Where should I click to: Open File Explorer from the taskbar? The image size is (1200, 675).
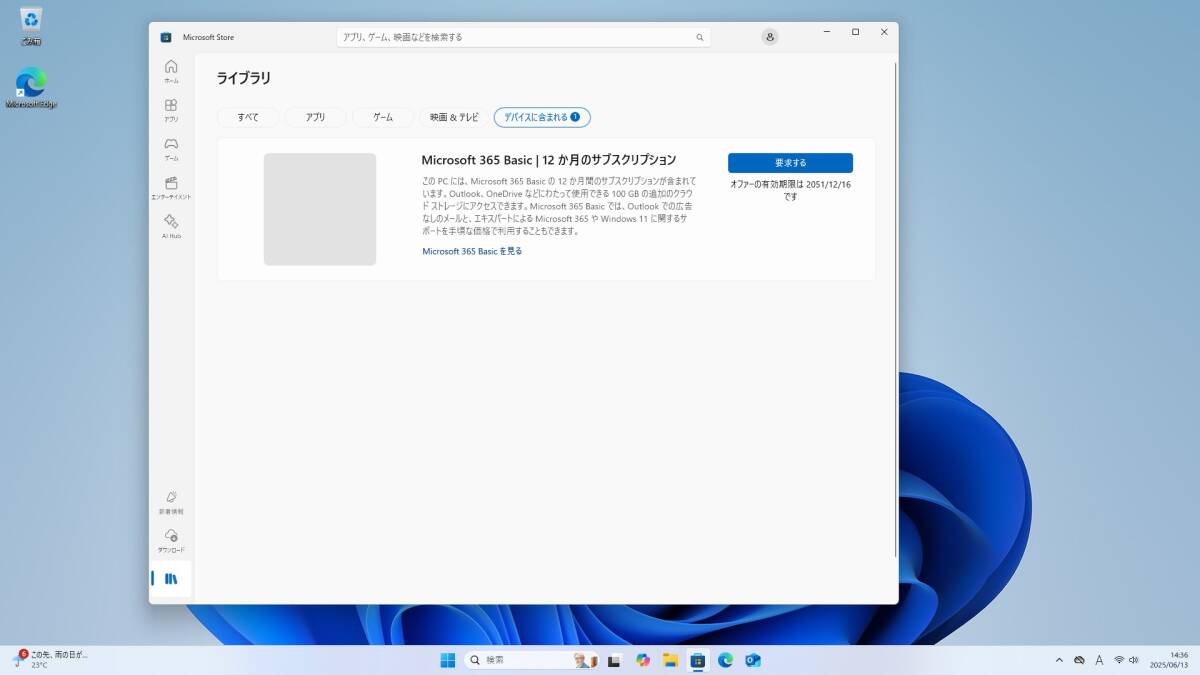tap(670, 660)
